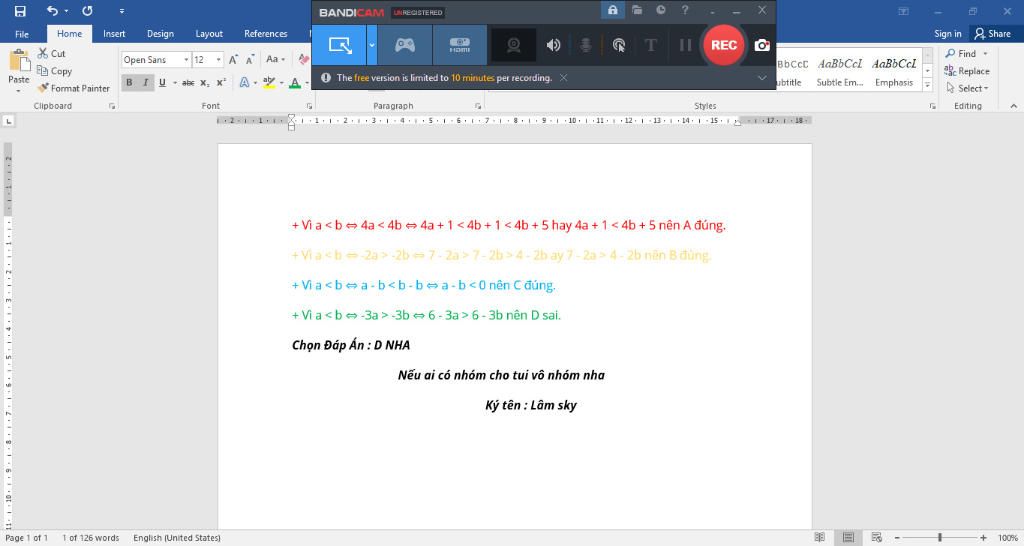Toggle Italic formatting
The image size is (1024, 546).
(x=146, y=82)
